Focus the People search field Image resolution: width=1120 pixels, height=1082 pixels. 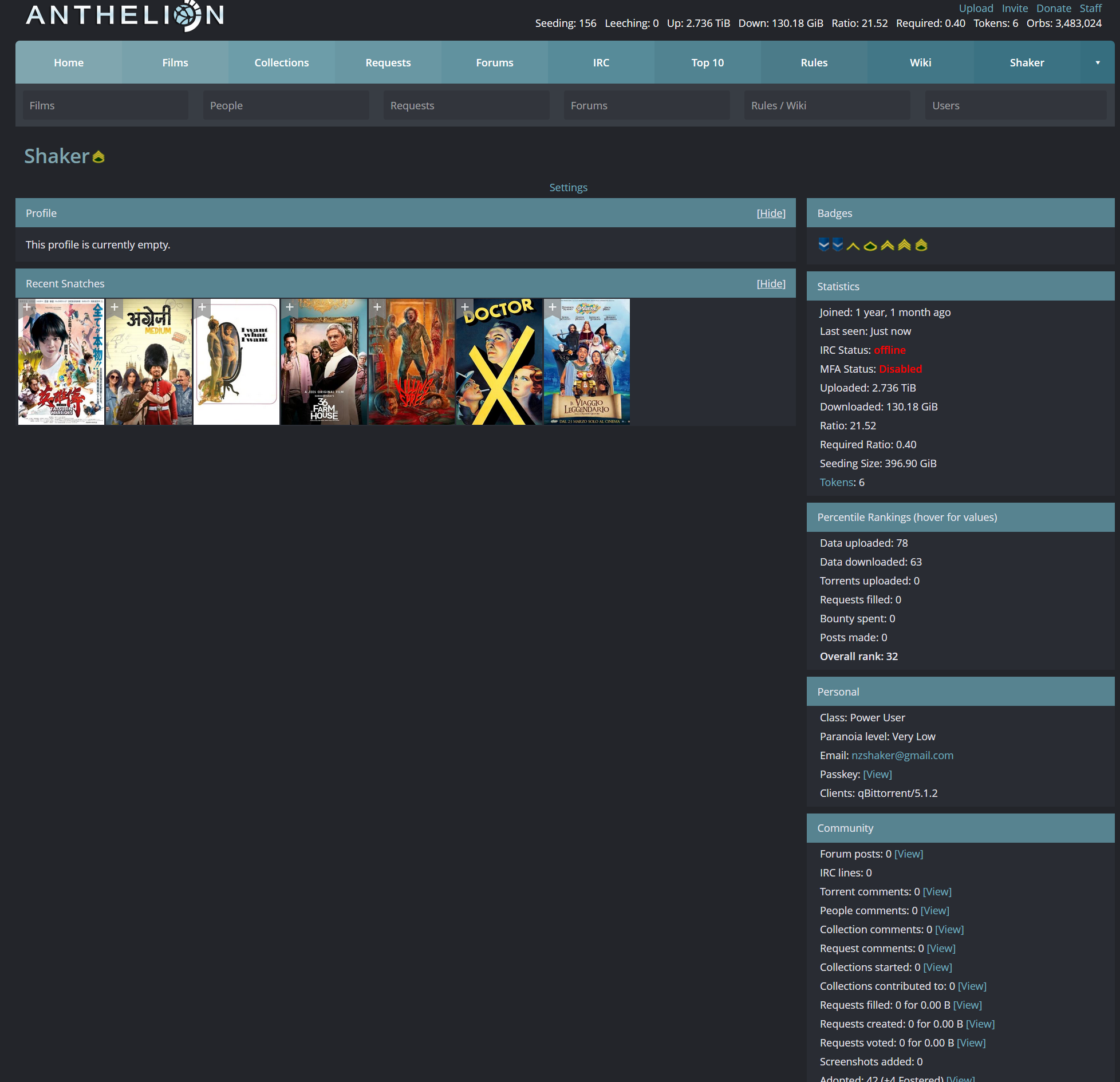tap(286, 105)
